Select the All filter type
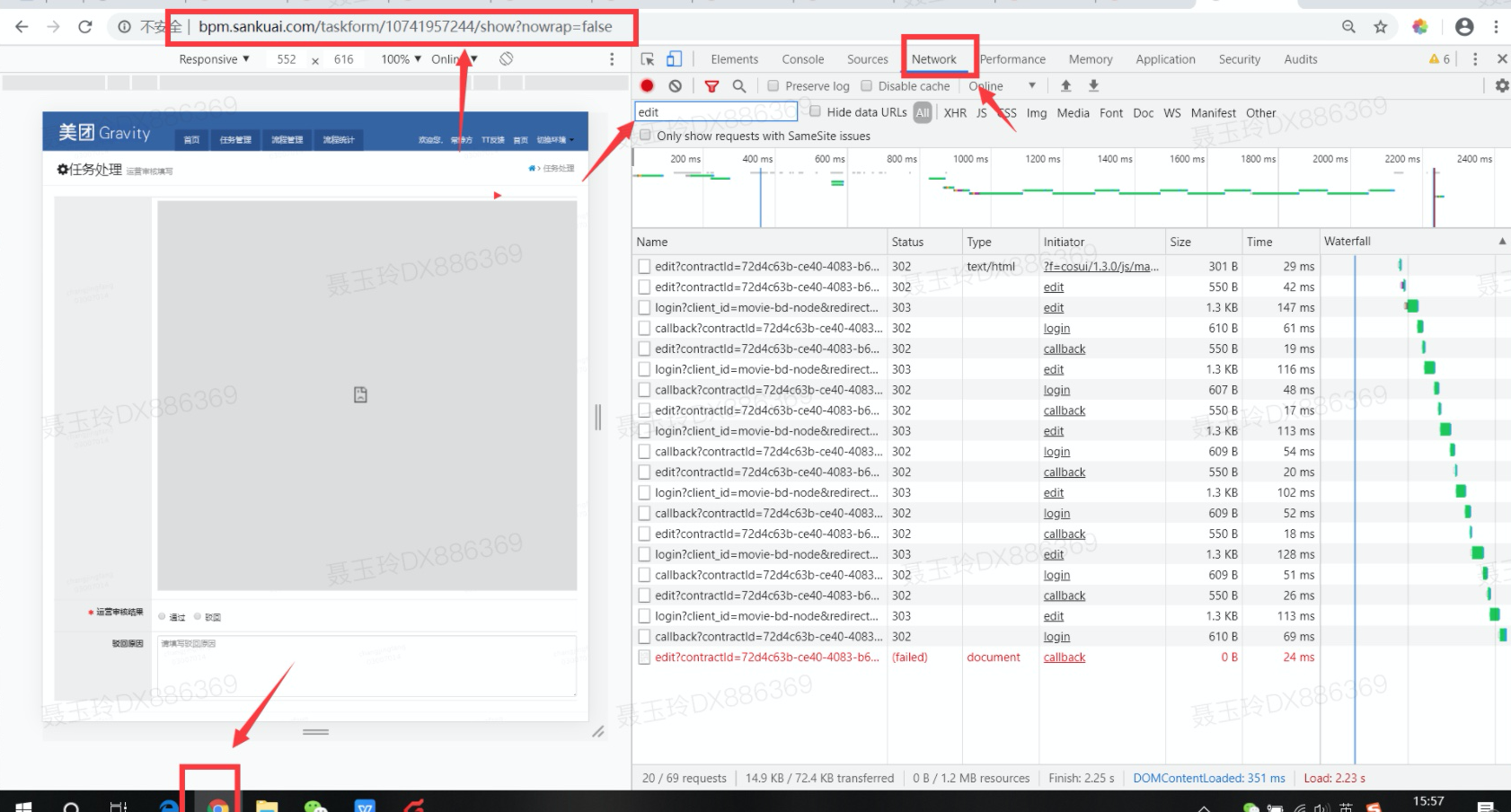 coord(923,112)
